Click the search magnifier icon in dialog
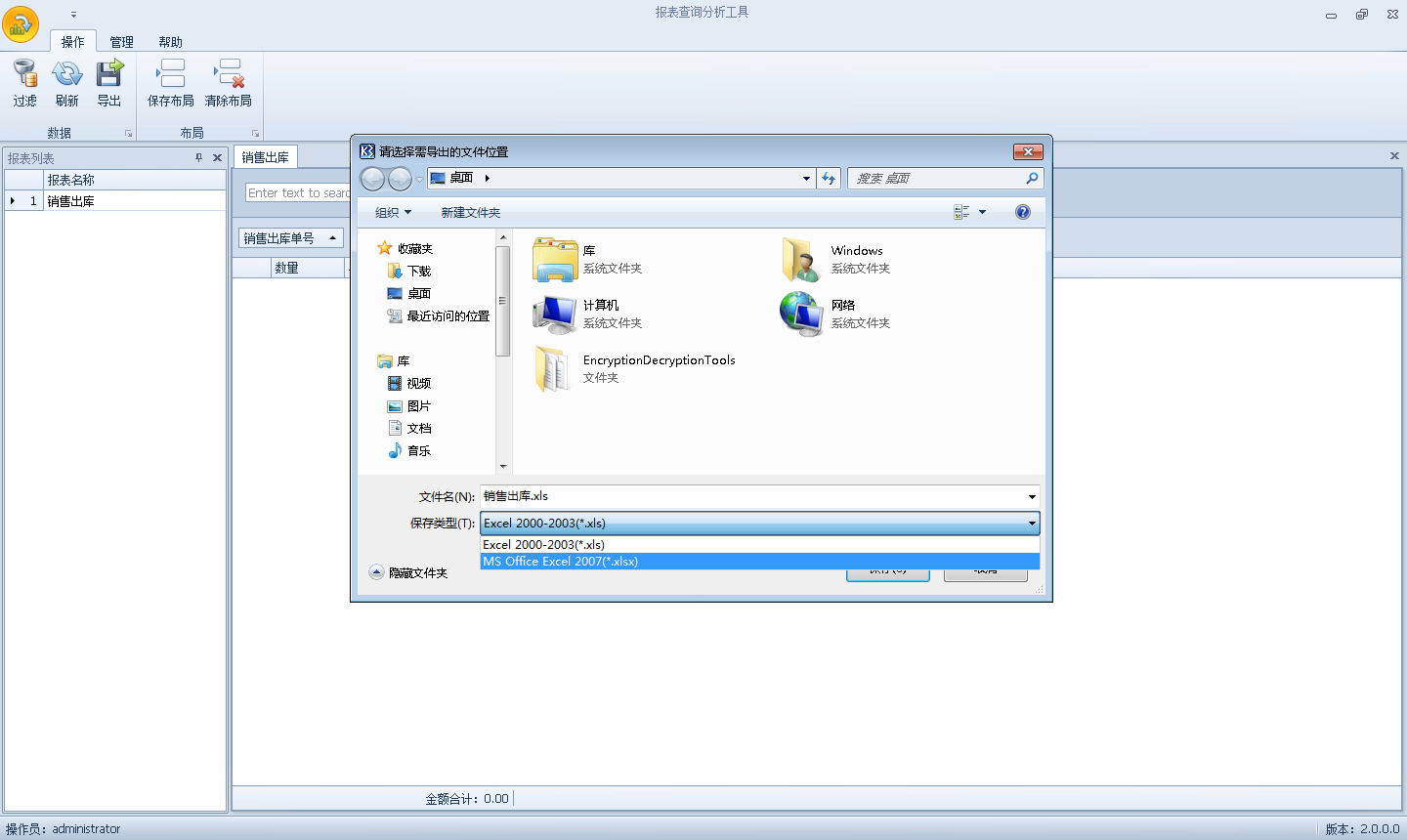The image size is (1407, 840). (x=1032, y=179)
